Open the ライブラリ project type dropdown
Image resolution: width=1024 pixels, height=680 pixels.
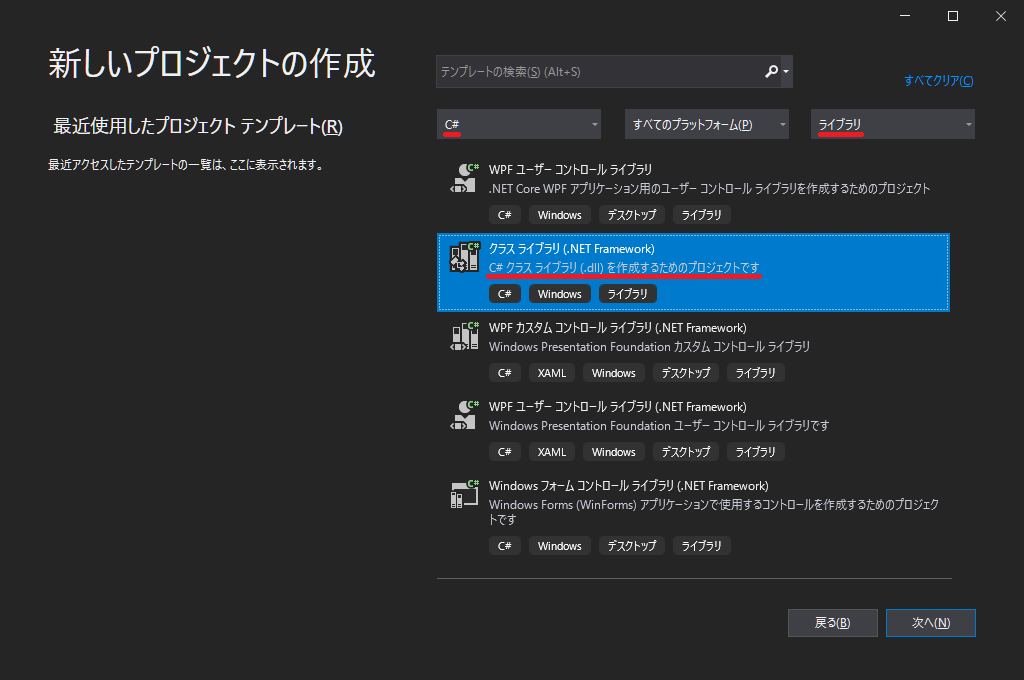[892, 124]
